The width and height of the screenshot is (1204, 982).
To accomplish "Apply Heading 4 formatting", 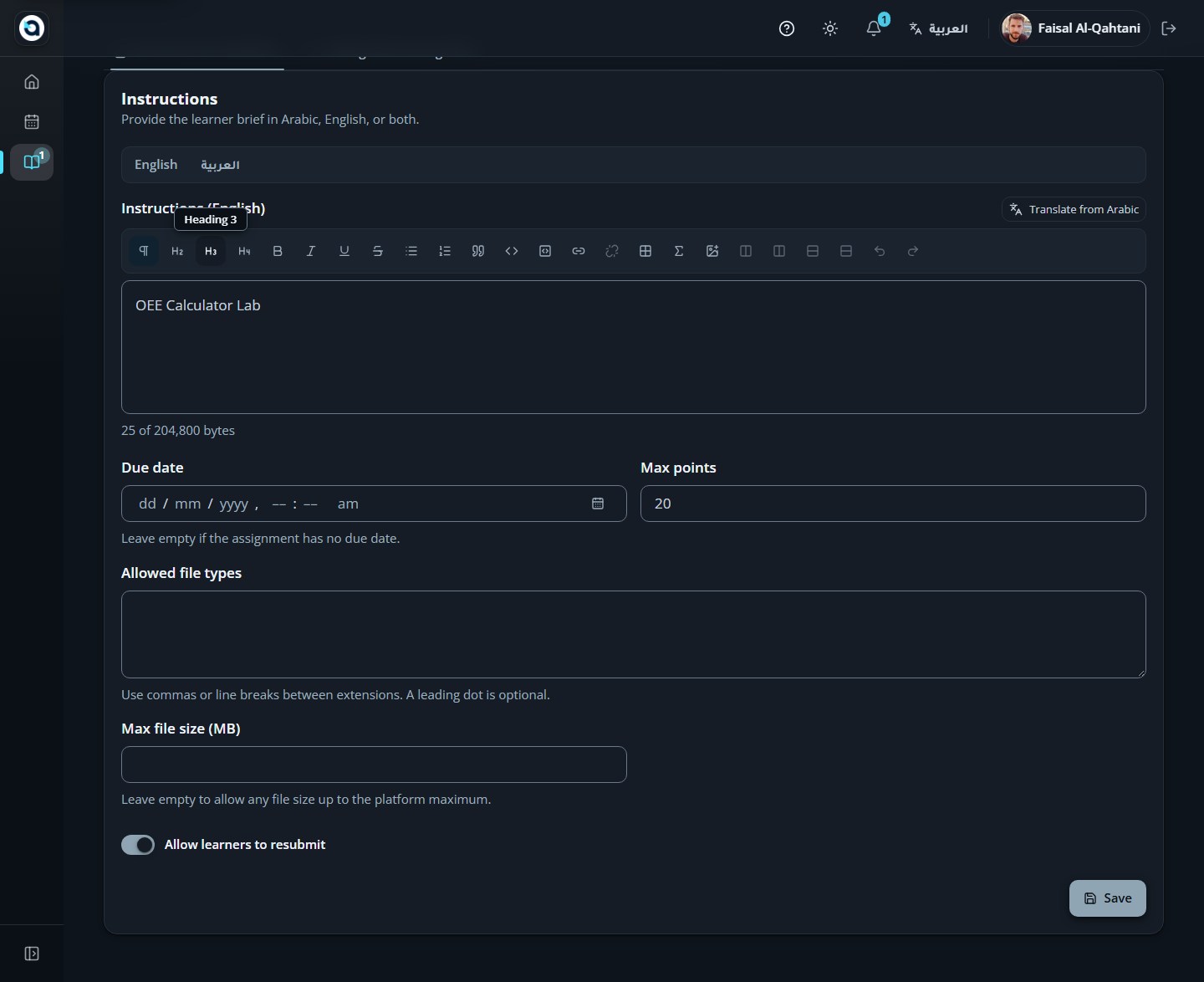I will click(244, 251).
